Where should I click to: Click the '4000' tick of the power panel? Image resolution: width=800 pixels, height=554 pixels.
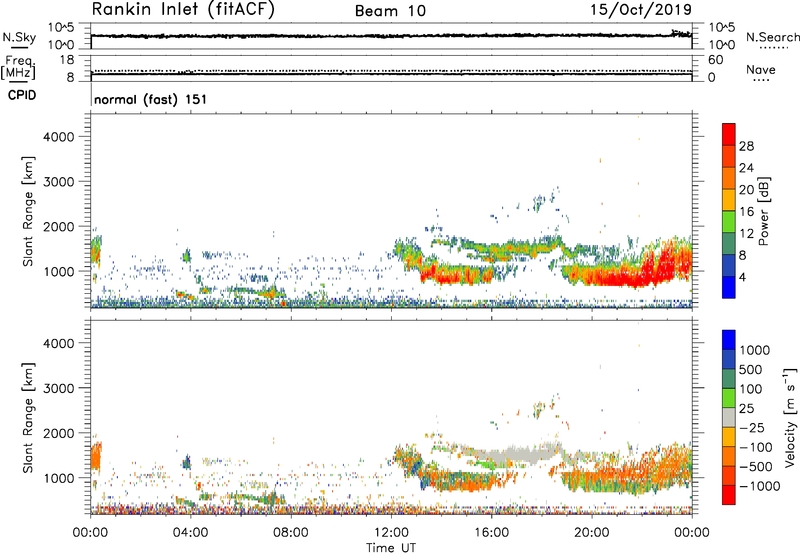coord(59,137)
